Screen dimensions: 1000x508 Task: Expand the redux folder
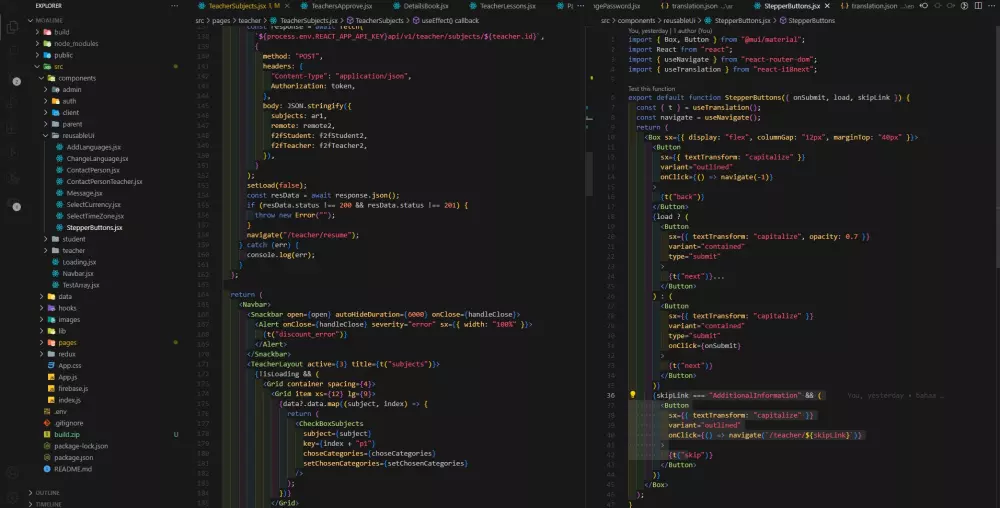[x=41, y=354]
